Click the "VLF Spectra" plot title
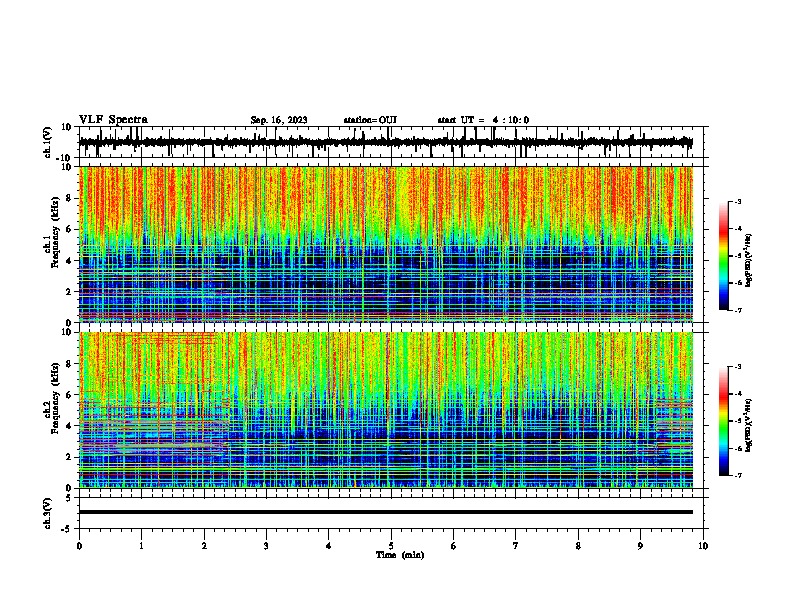This screenshot has height=612, width=792. click(113, 120)
